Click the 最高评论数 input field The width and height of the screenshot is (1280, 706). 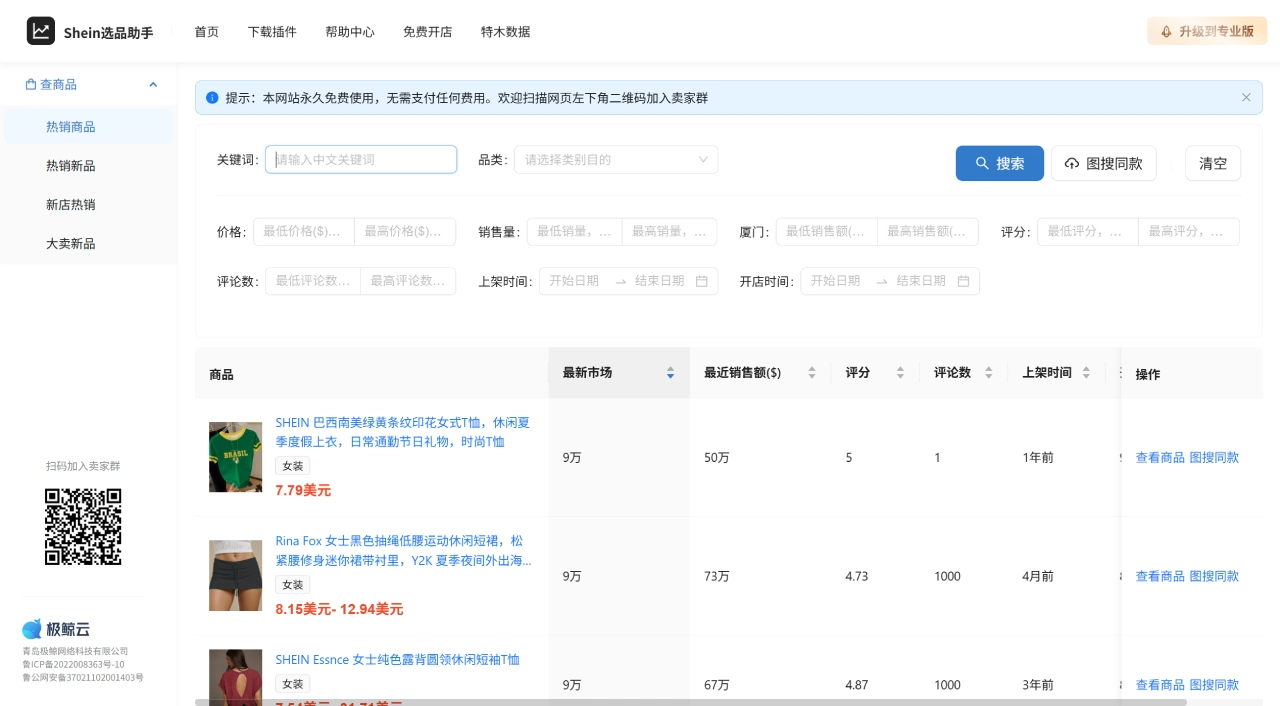[408, 281]
